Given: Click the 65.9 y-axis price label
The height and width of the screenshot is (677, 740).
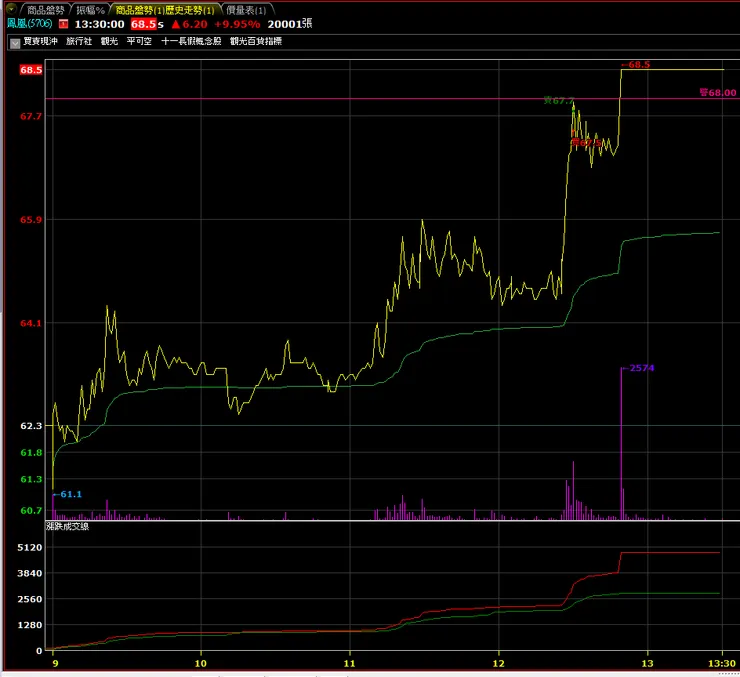Looking at the screenshot, I should (x=31, y=219).
